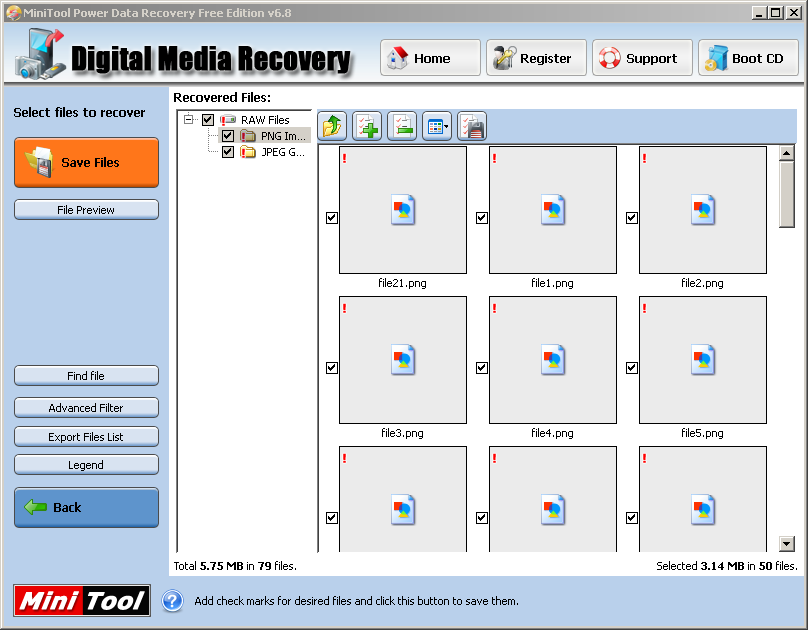Click the Save Files button
This screenshot has width=808, height=630.
[87, 162]
